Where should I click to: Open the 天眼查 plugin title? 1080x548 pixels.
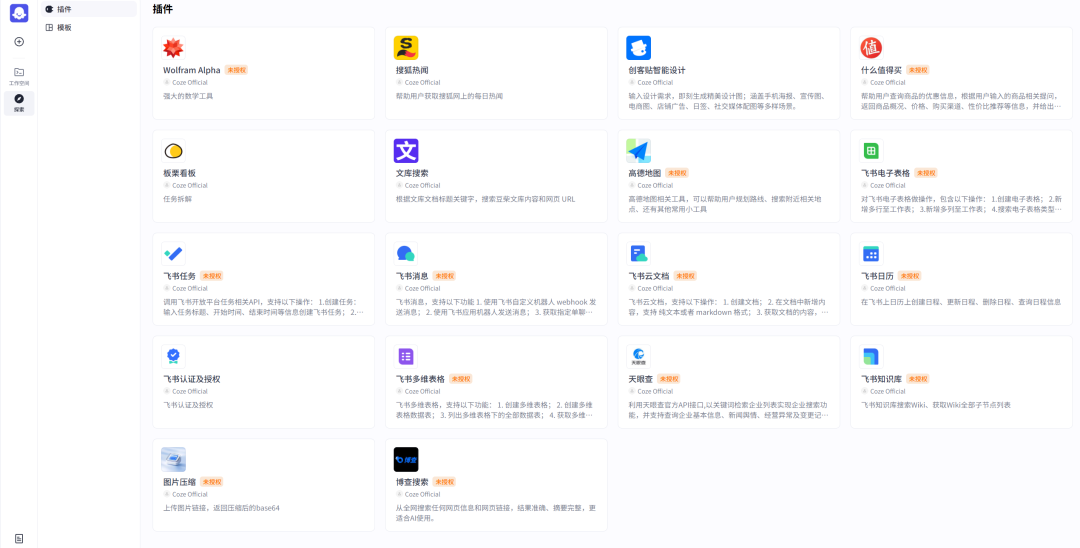pyautogui.click(x=641, y=379)
